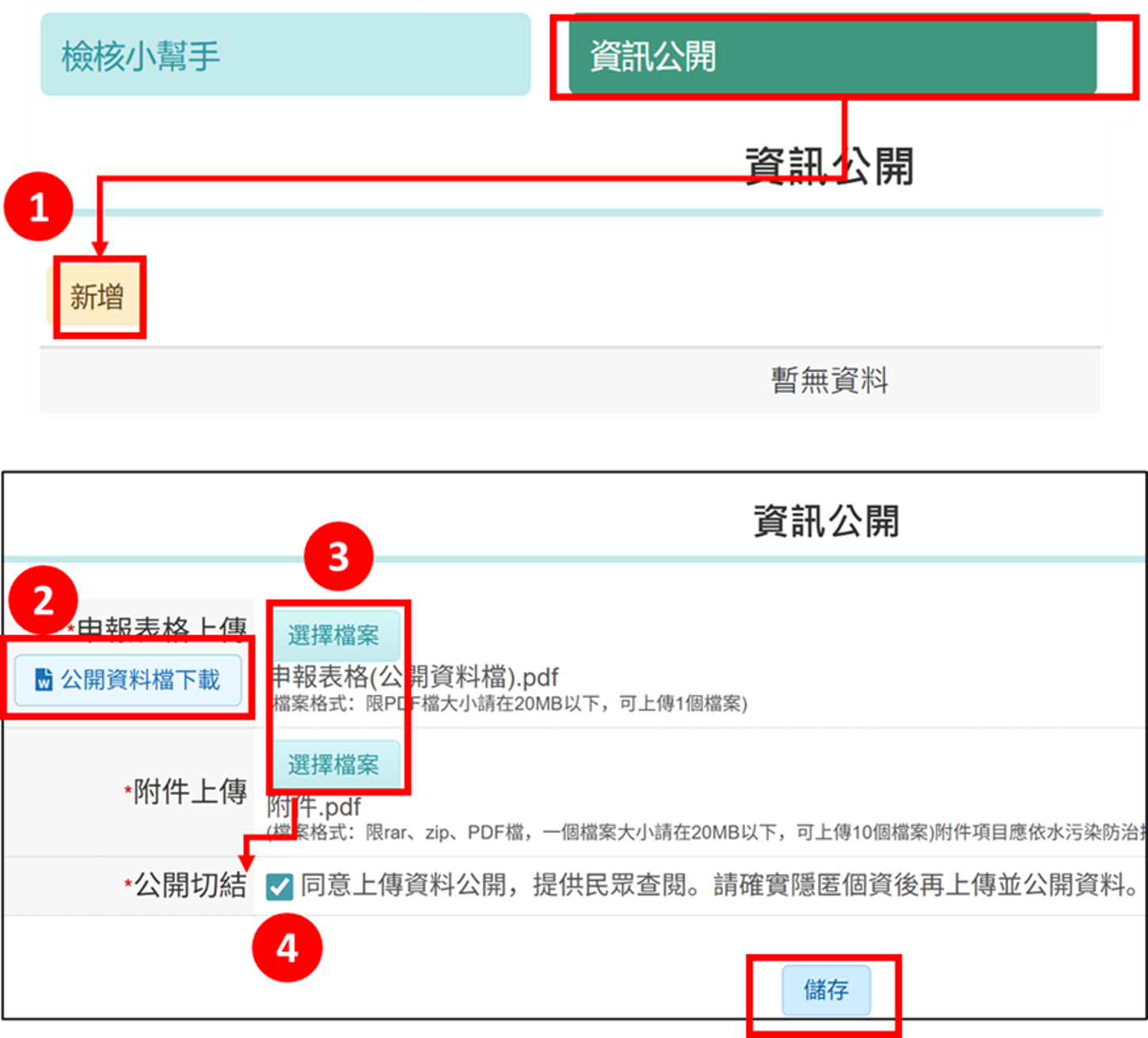This screenshot has height=1038, width=1148.
Task: Click the 資訊公開 heading in the upload form
Action: [x=826, y=522]
